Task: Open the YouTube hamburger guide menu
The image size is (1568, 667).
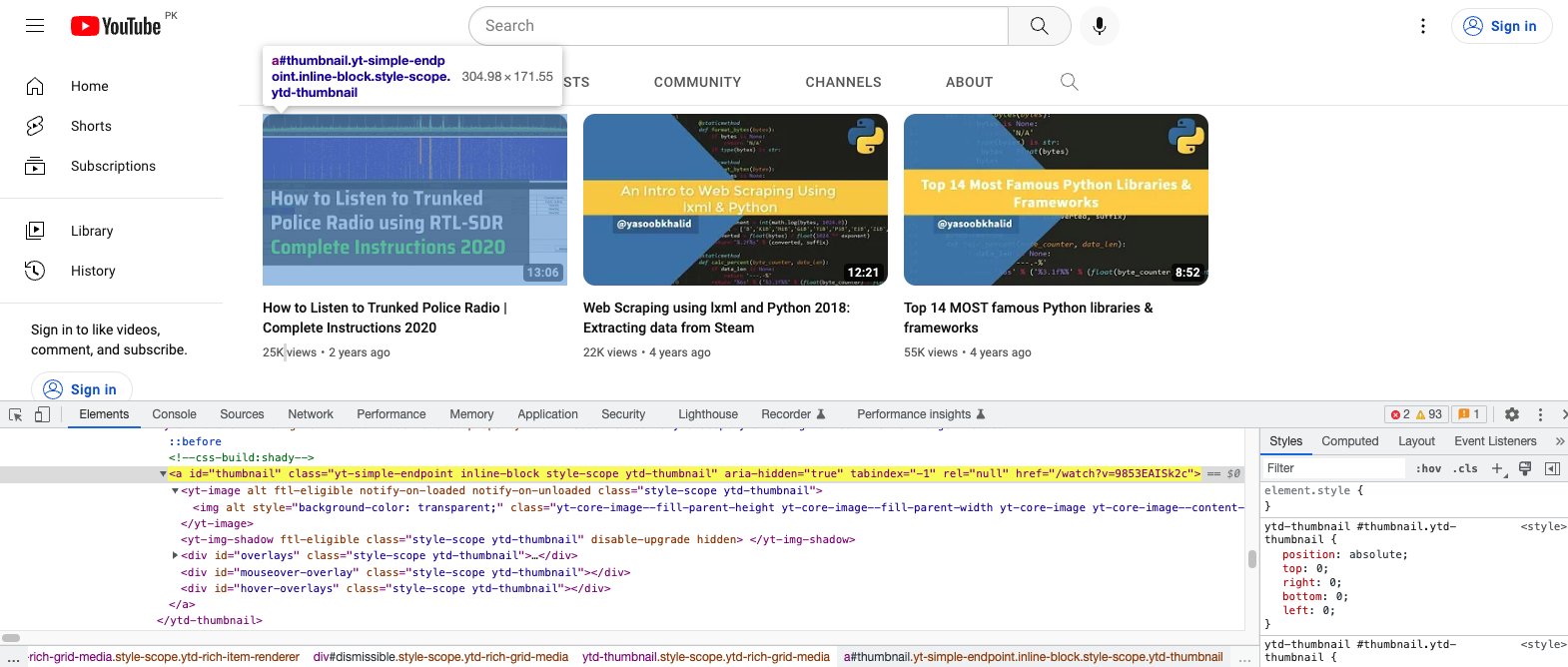Action: [x=35, y=26]
